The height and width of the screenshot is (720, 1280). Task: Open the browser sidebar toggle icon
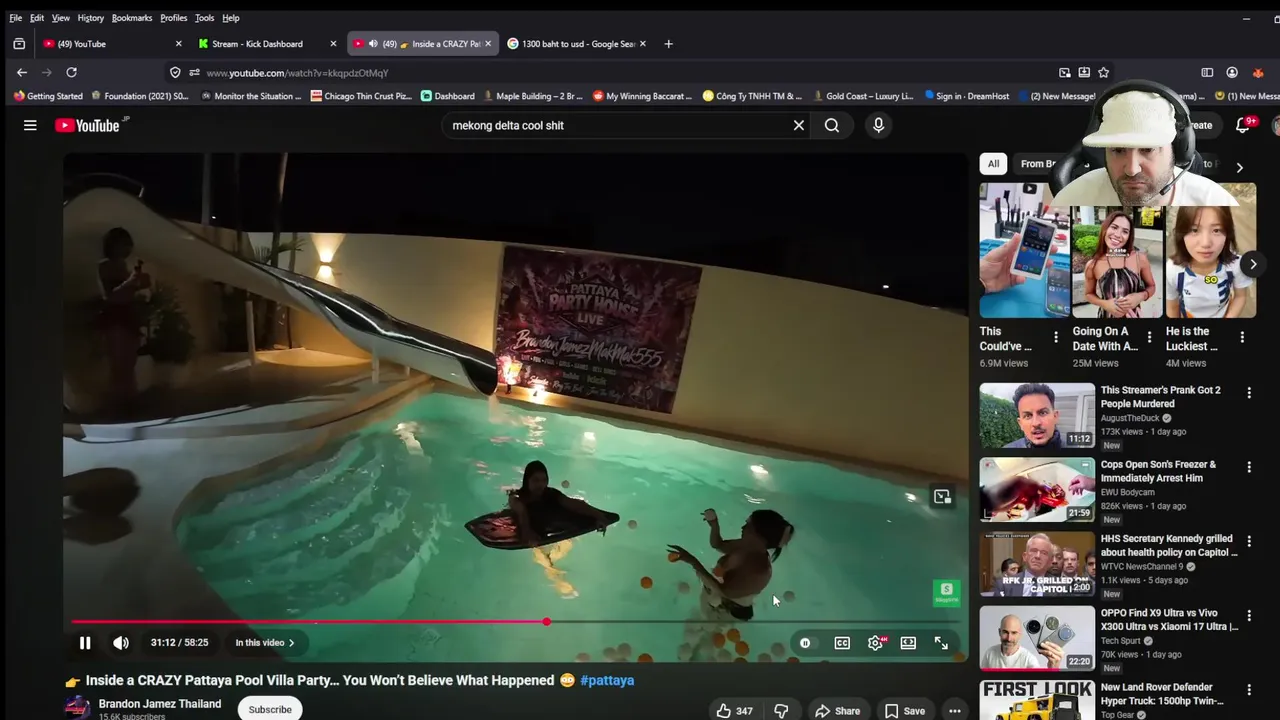pos(1207,72)
